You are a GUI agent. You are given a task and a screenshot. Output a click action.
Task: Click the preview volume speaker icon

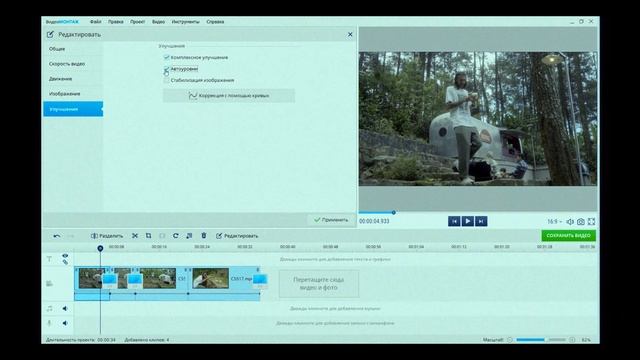click(x=570, y=222)
